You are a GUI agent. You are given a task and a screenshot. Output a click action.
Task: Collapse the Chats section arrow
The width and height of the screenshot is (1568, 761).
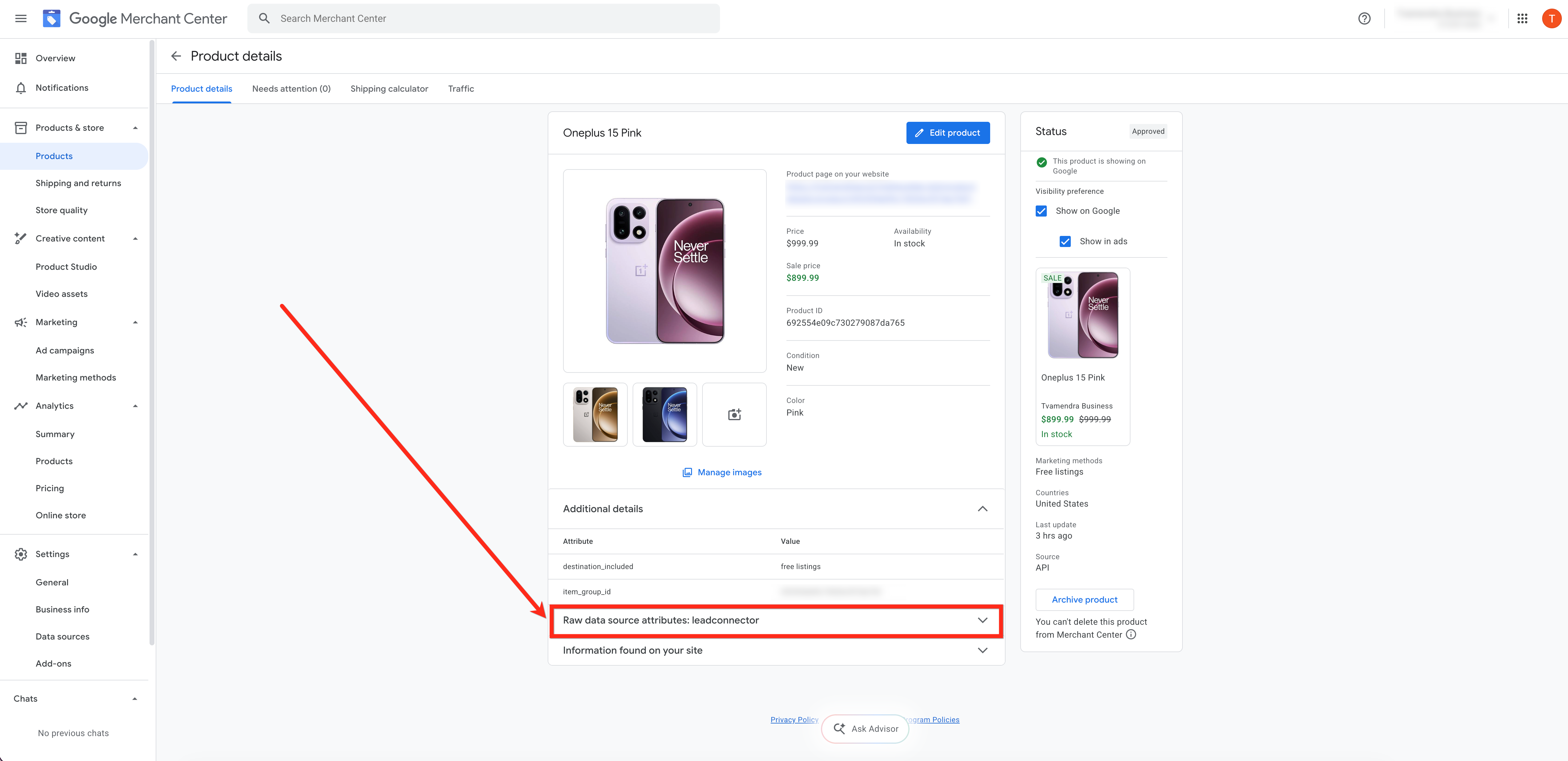[x=135, y=699]
